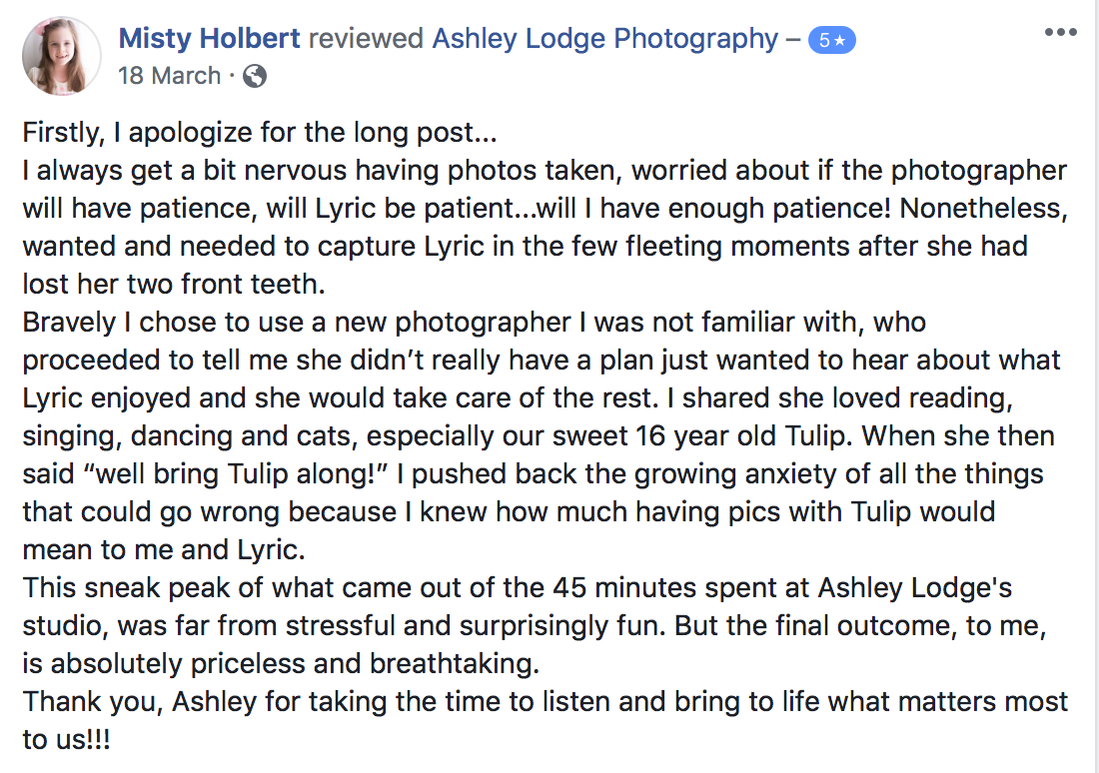The height and width of the screenshot is (773, 1099).
Task: Click the text "lost her two front teeth."
Action: click(x=174, y=284)
